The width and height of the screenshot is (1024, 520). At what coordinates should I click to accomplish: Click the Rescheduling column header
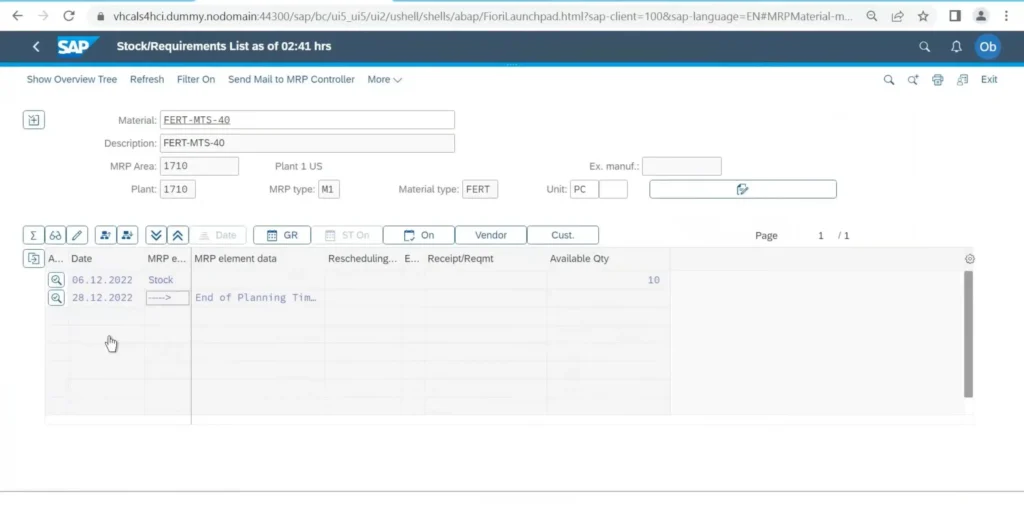click(362, 259)
